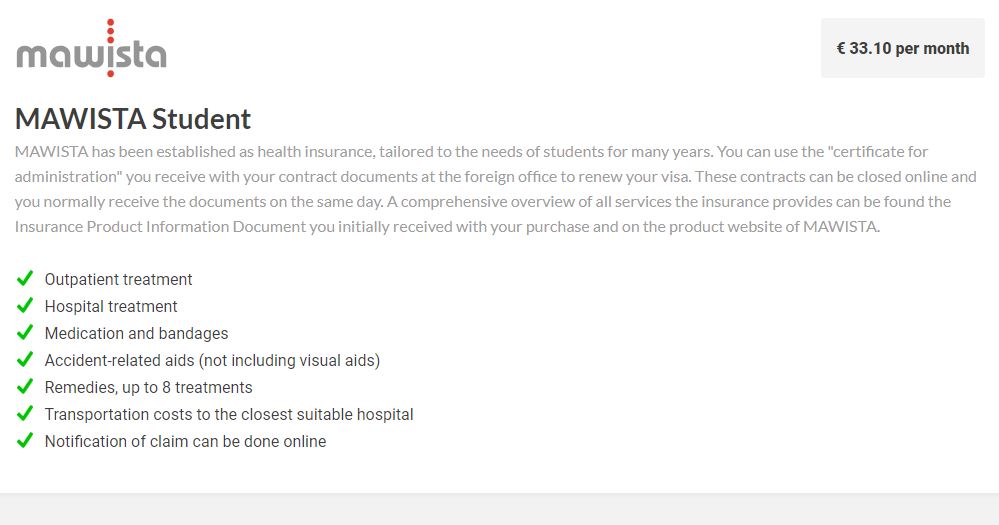Click the checkmark beside Notification of claim
Screen dimensions: 999x525
[25, 440]
